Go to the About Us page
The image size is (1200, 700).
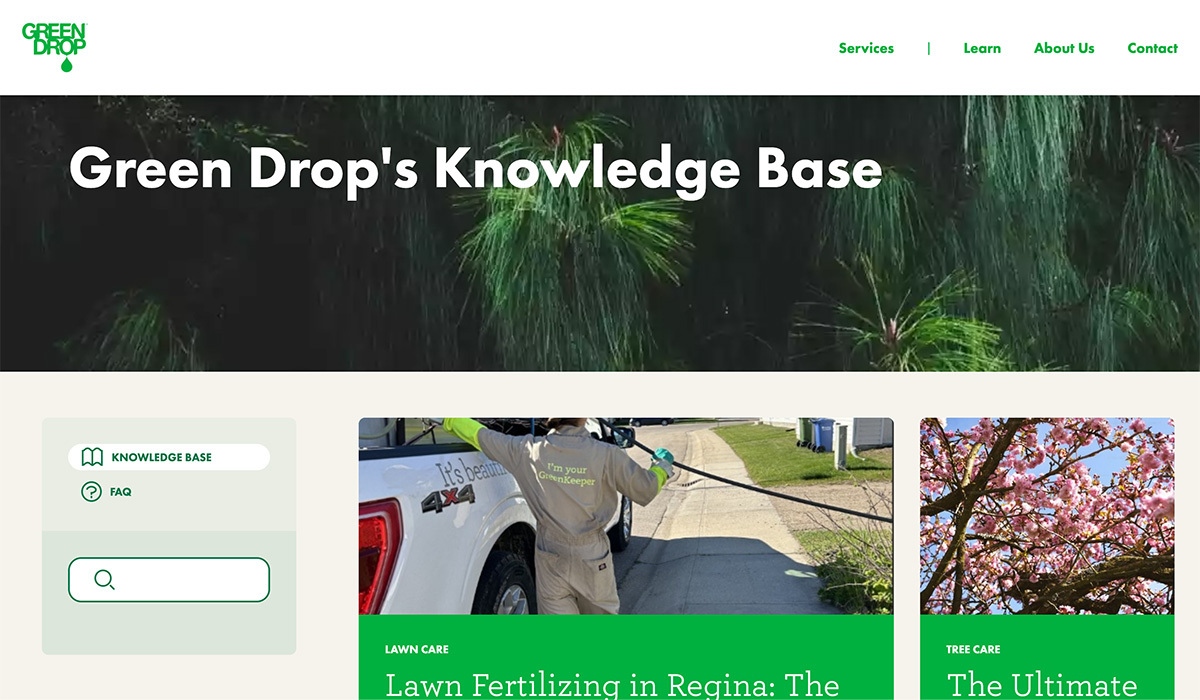[x=1064, y=48]
